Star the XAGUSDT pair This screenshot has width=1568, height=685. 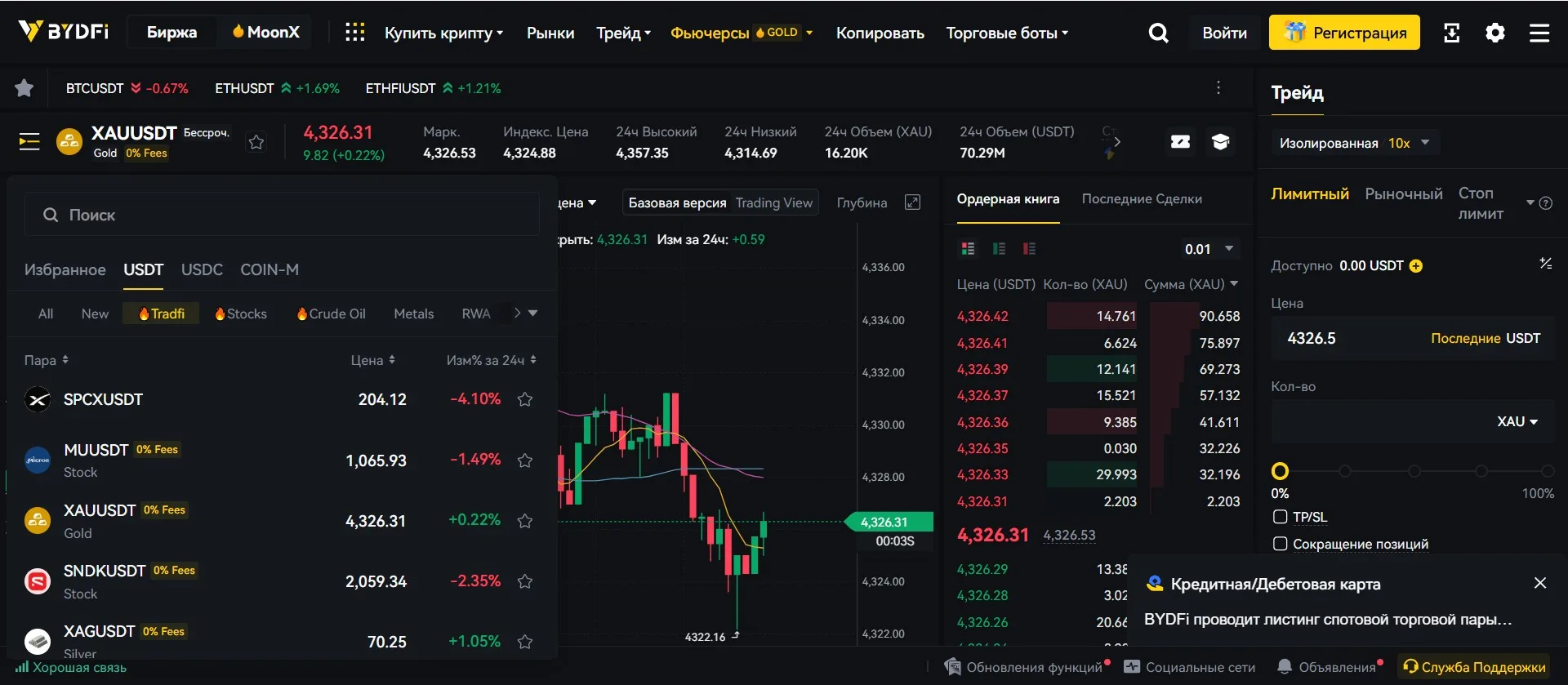tap(525, 642)
